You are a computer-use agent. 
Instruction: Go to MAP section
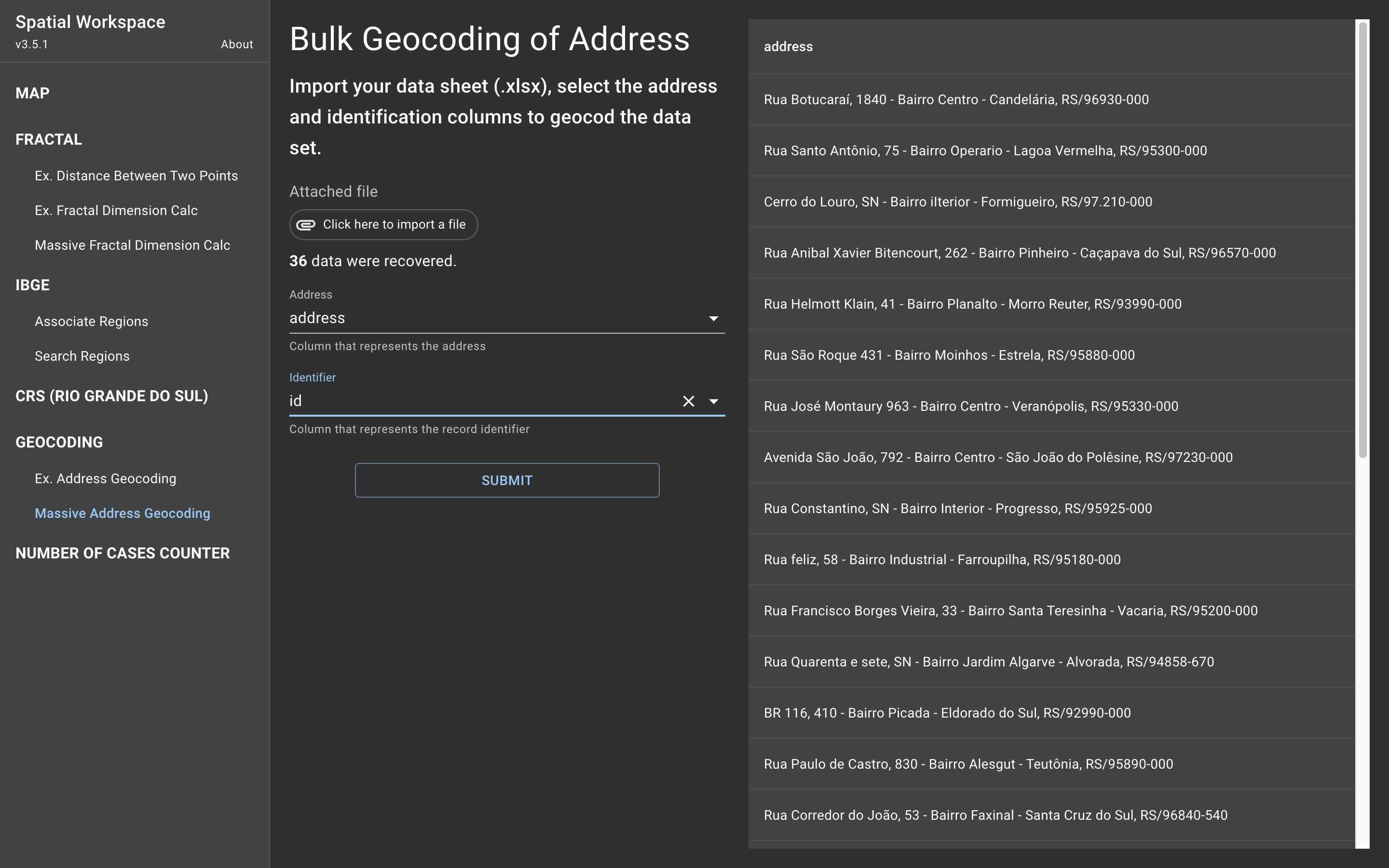tap(32, 93)
